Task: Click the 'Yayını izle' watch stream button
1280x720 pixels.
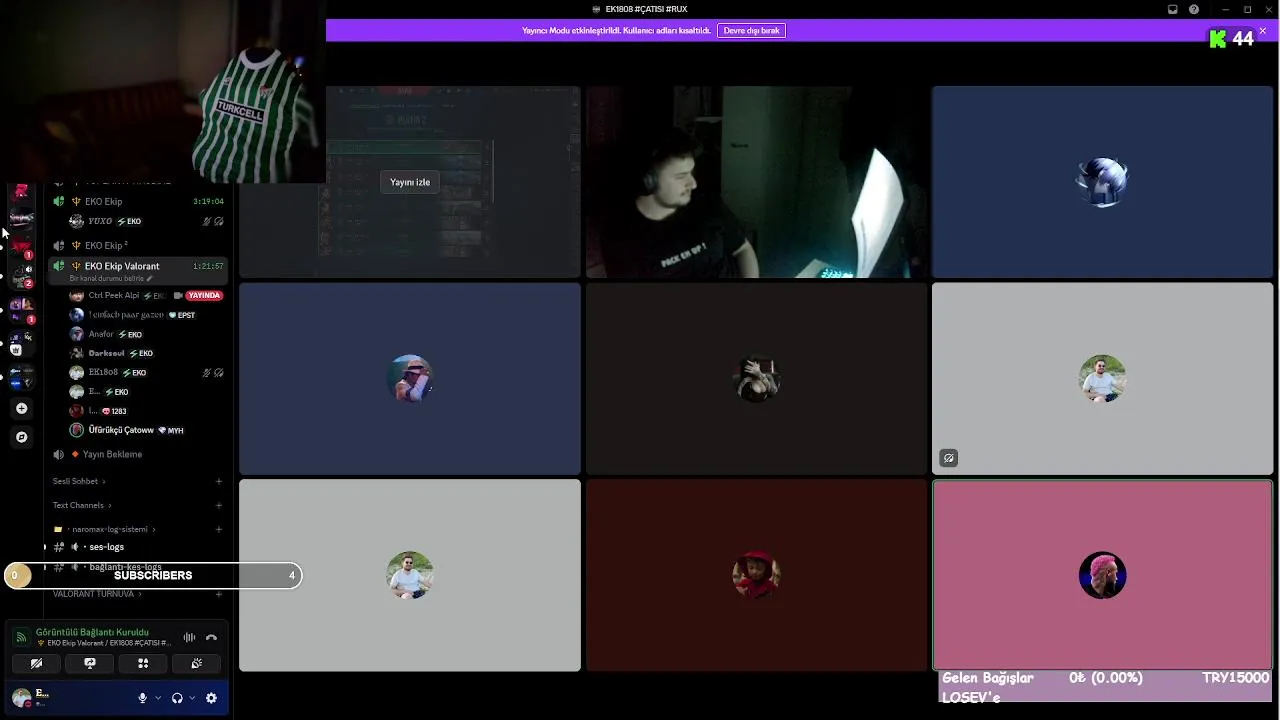Action: (x=410, y=182)
